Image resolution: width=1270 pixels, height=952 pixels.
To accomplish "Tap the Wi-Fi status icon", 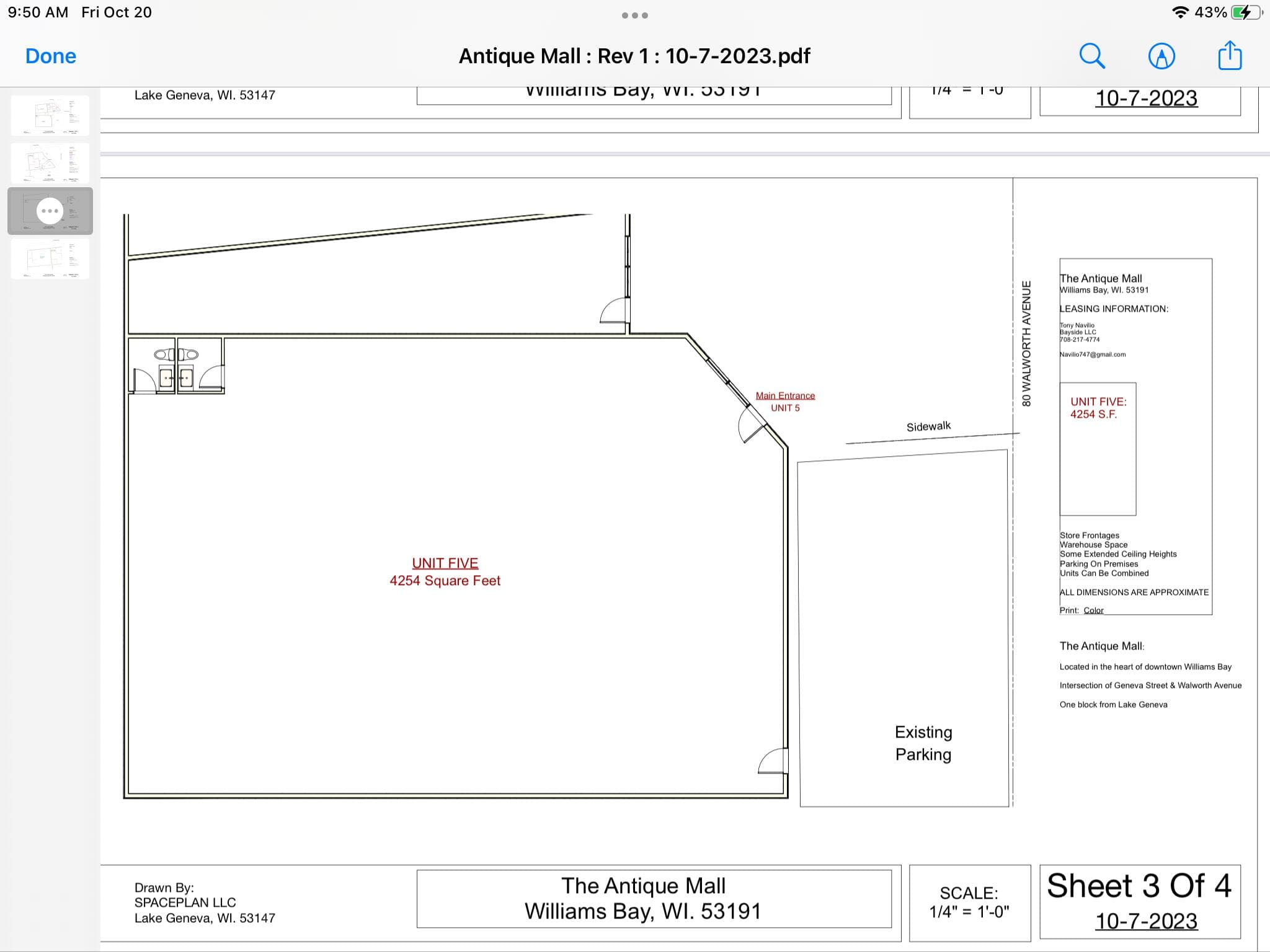I will tap(1180, 12).
